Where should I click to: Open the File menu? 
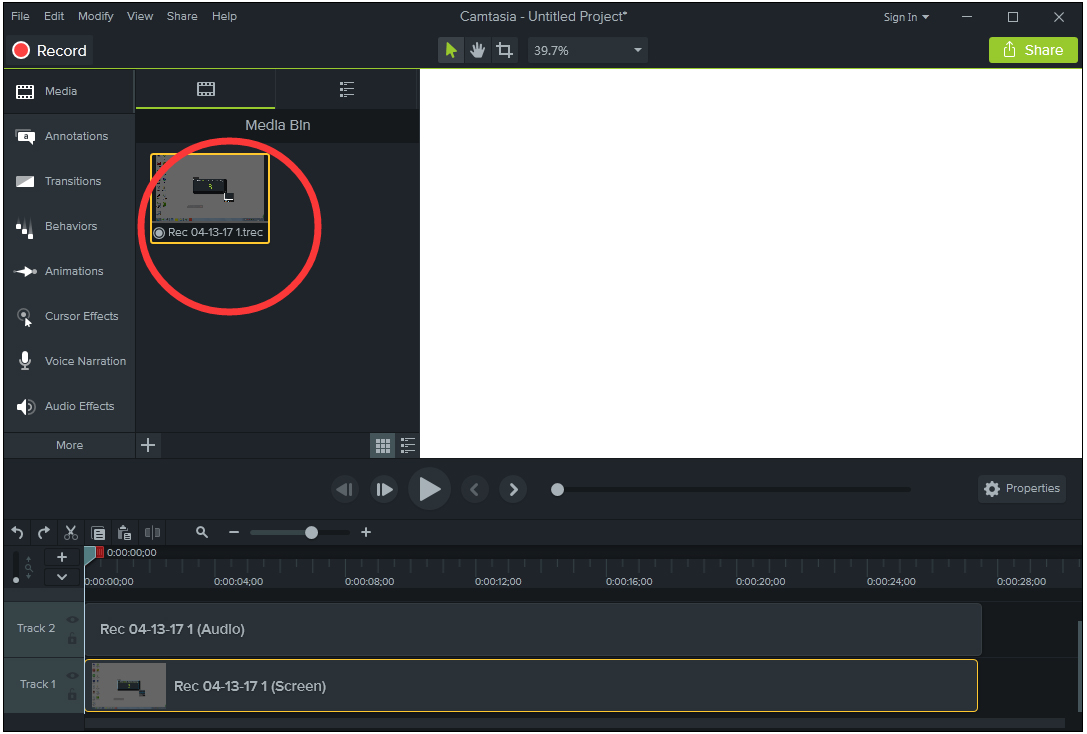(20, 16)
